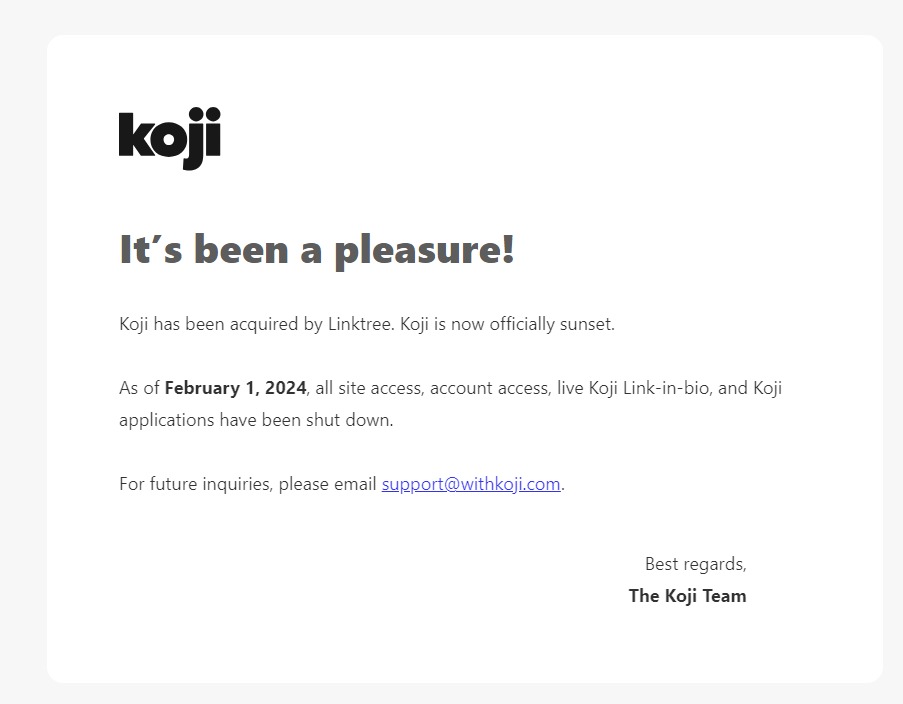903x704 pixels.
Task: Click the bold date February 1, 2024
Action: tap(236, 388)
